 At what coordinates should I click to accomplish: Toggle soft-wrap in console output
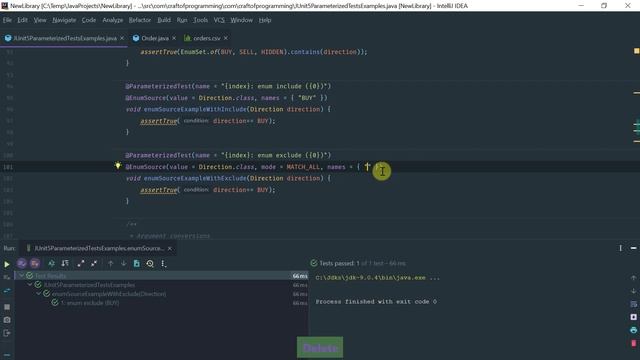point(633,304)
